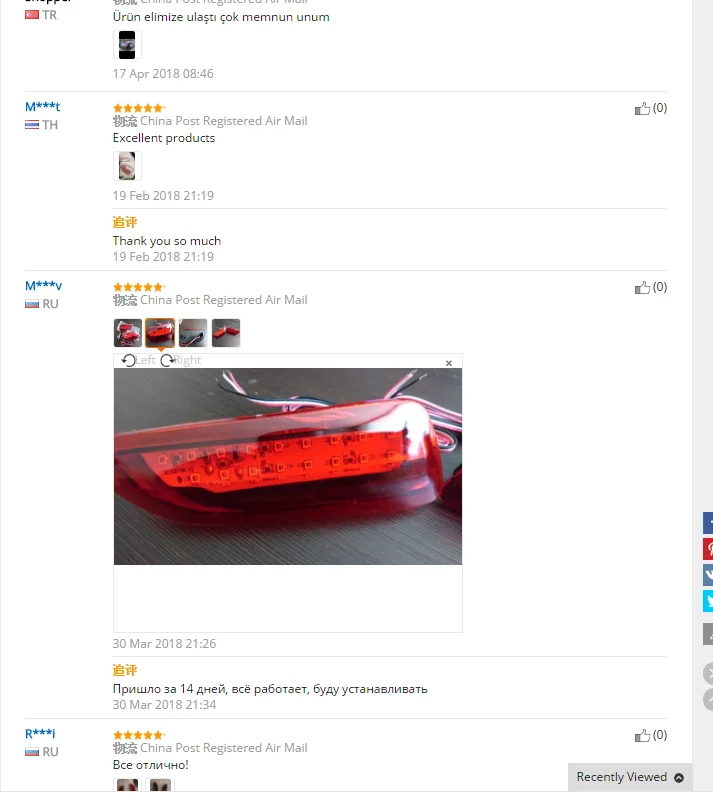
Task: Share on Pinterest from side bar
Action: pos(708,549)
